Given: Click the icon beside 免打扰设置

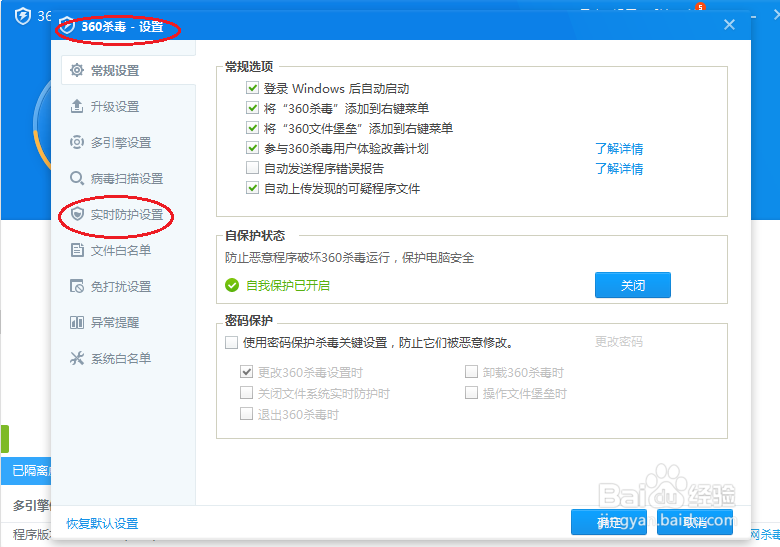Looking at the screenshot, I should [x=77, y=286].
